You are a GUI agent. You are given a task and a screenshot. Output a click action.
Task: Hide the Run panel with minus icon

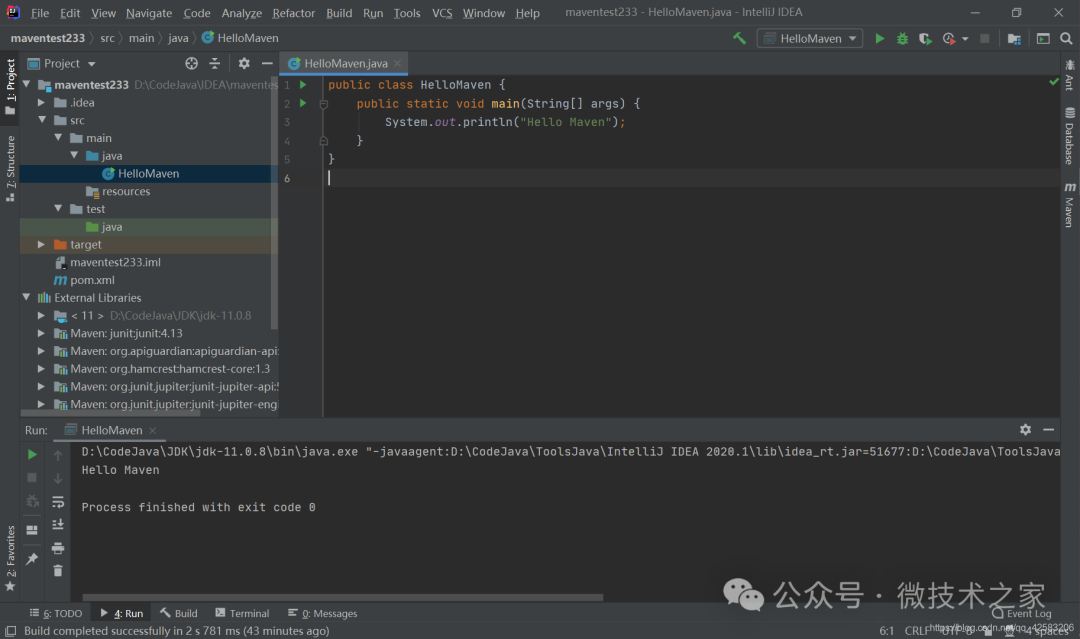[1048, 430]
